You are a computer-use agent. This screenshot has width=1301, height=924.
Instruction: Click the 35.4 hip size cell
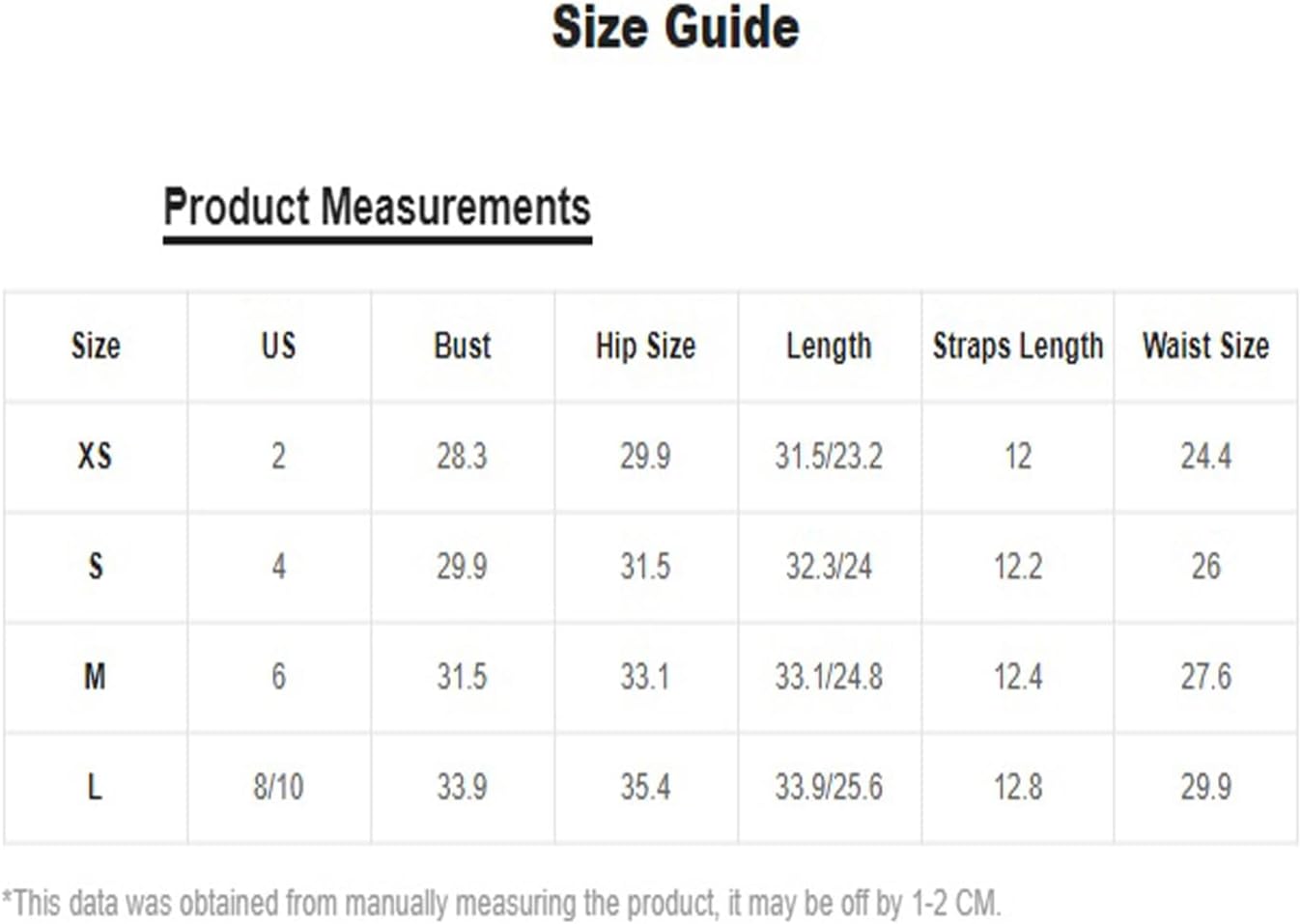pos(645,787)
